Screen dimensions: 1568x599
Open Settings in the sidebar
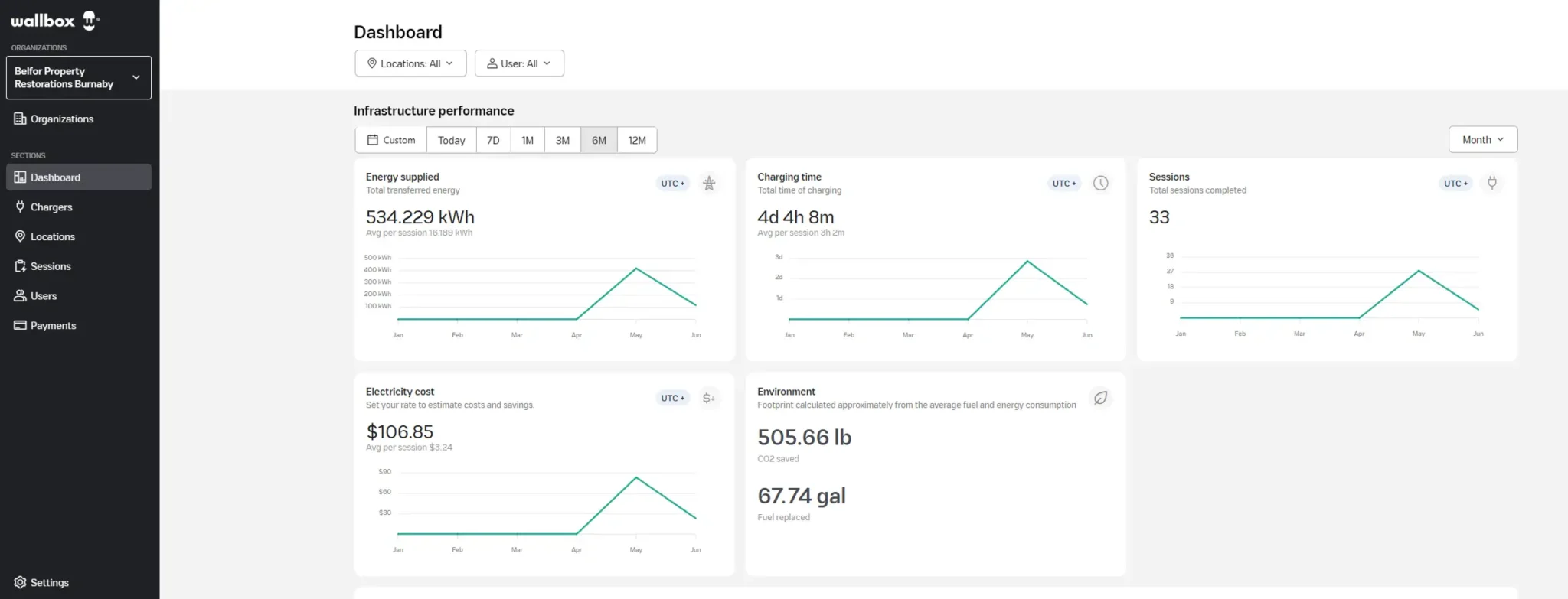click(x=78, y=582)
